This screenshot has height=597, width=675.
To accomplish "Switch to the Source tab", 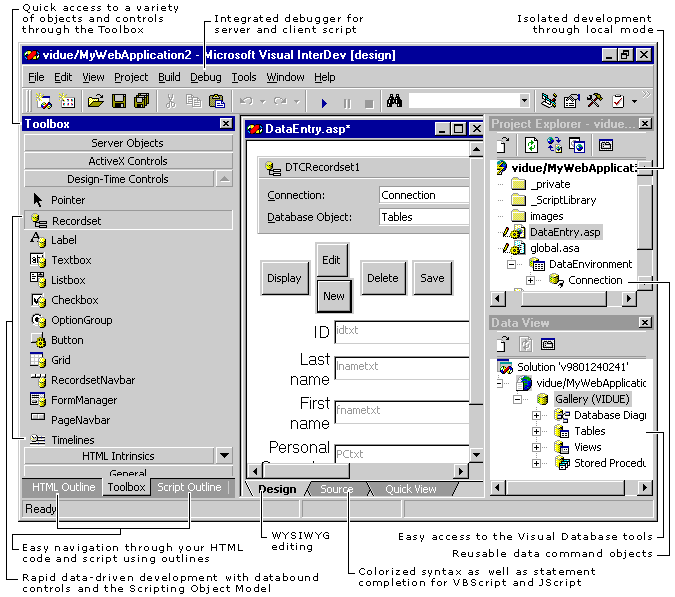I will [x=337, y=489].
